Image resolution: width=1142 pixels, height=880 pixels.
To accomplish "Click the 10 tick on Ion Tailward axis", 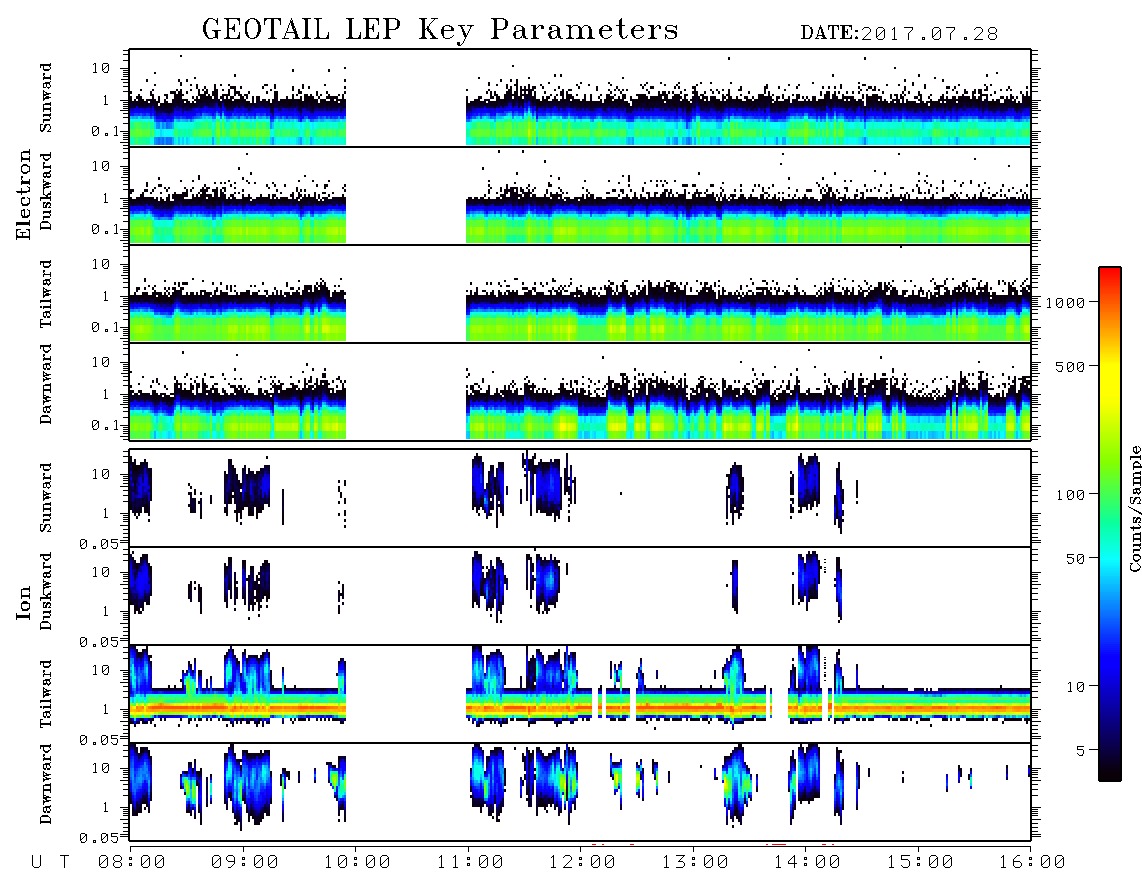I will 101,670.
